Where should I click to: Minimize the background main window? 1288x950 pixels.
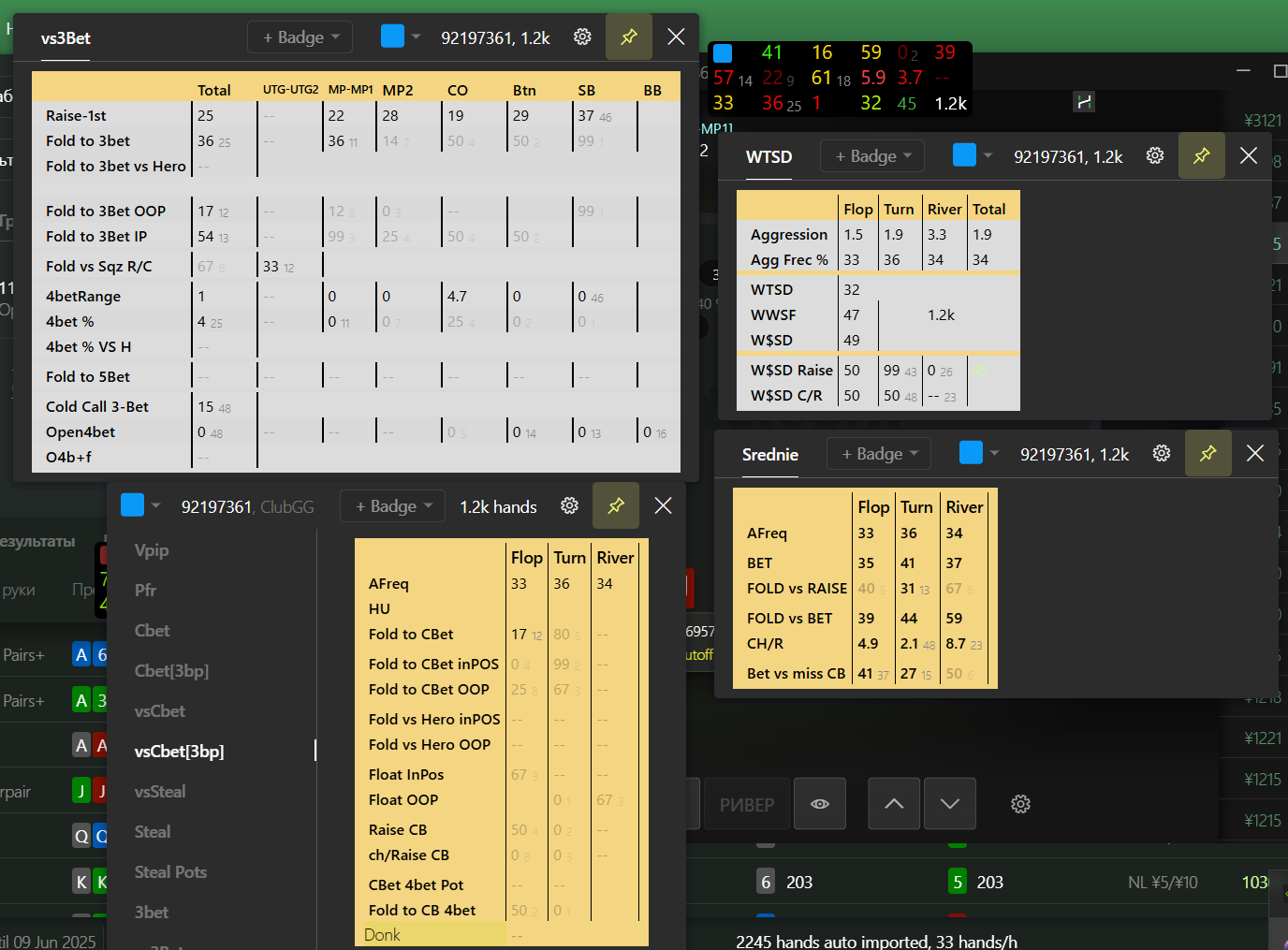[1243, 70]
